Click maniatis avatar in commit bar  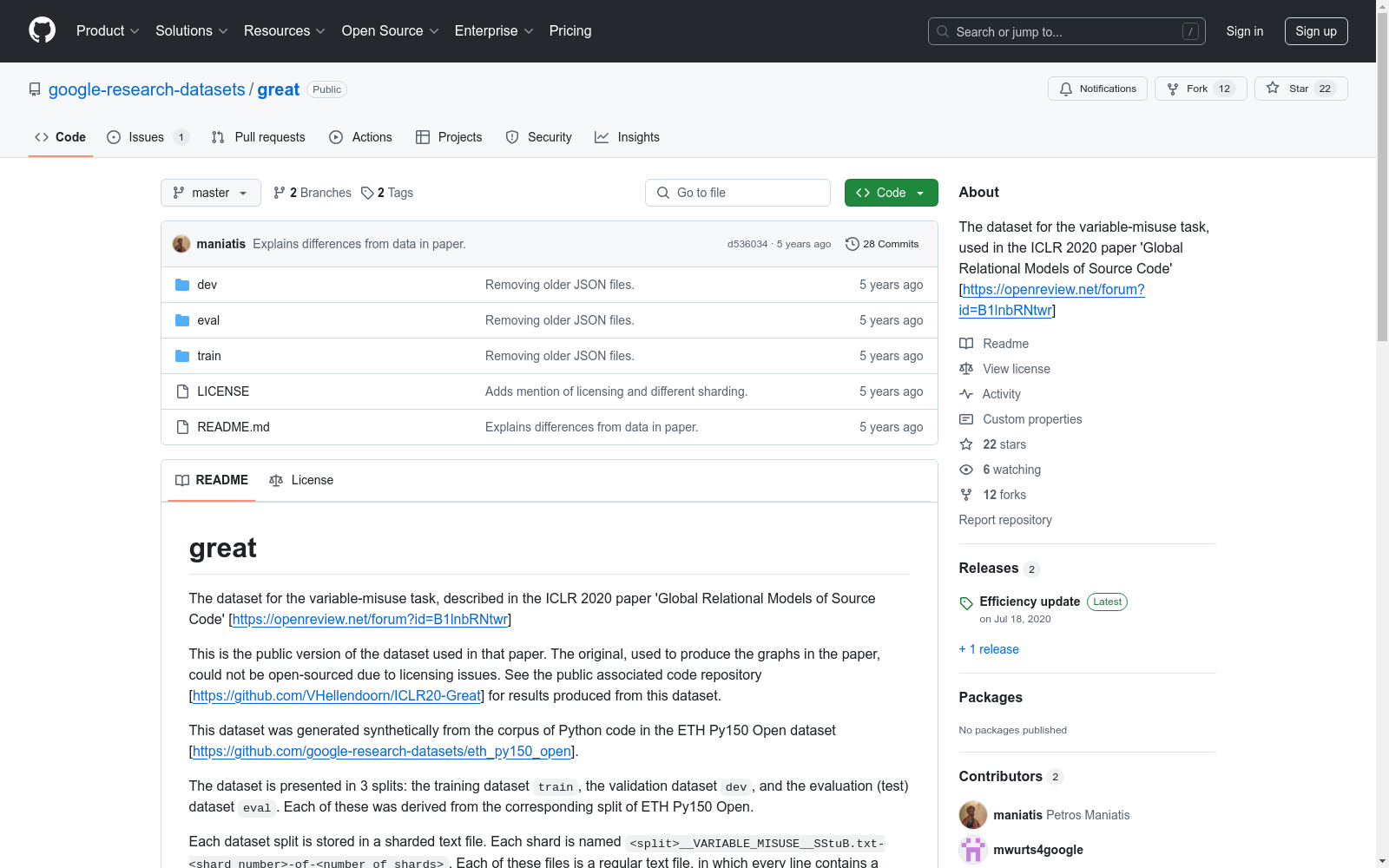point(181,244)
